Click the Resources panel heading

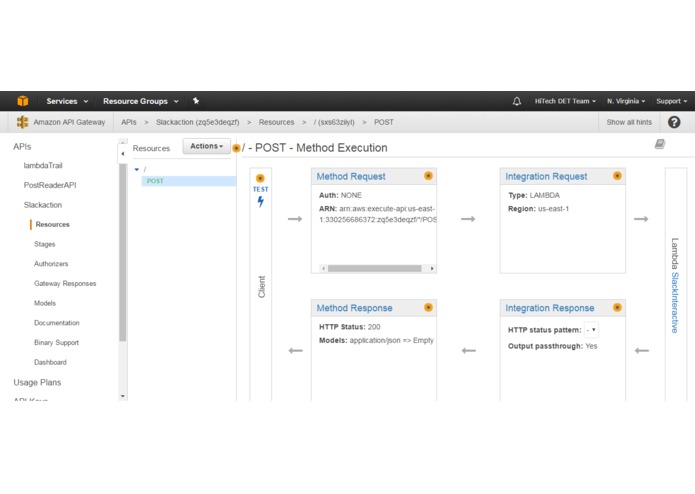(151, 148)
